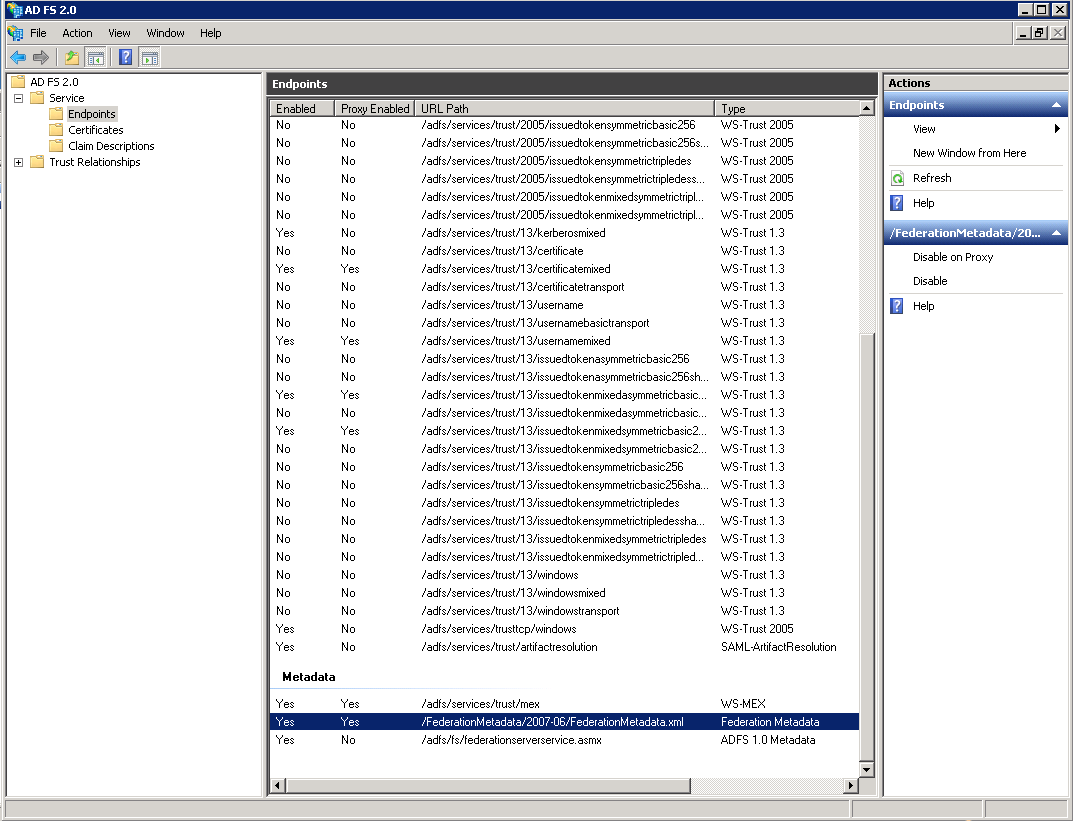
Task: Click the vertical scrollbar down arrow
Action: click(x=867, y=769)
